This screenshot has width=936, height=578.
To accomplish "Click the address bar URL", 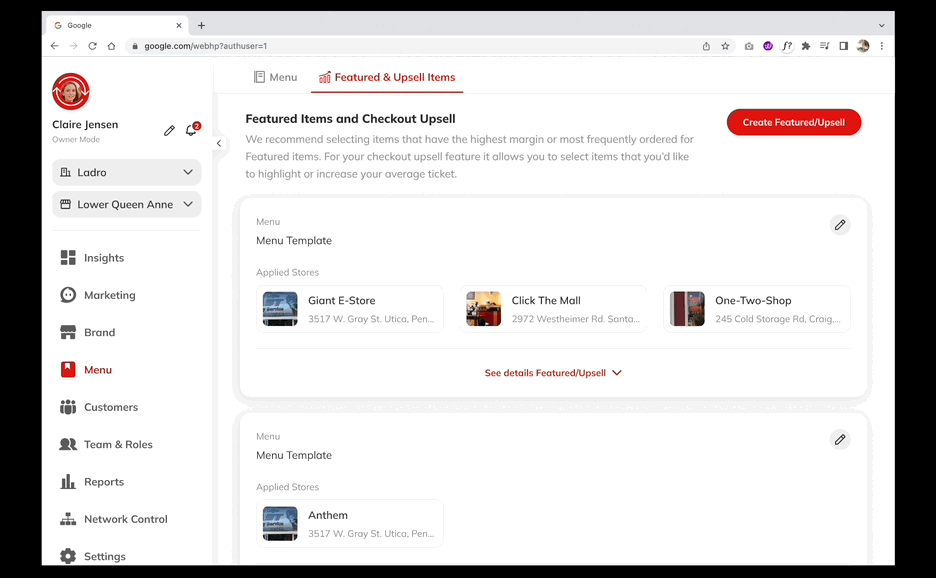I will [205, 46].
